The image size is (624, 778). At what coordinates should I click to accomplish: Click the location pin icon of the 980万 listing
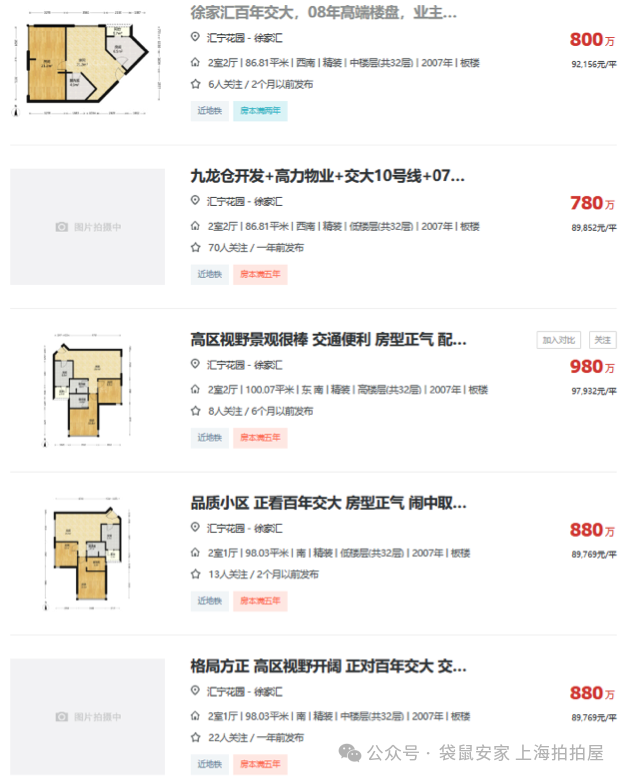195,364
